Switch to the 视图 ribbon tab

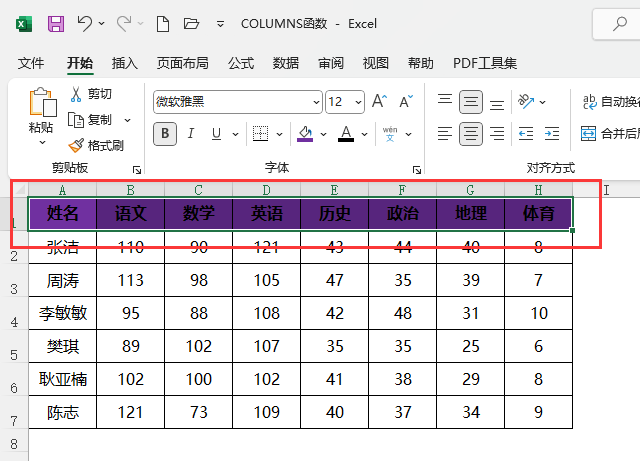click(x=376, y=63)
